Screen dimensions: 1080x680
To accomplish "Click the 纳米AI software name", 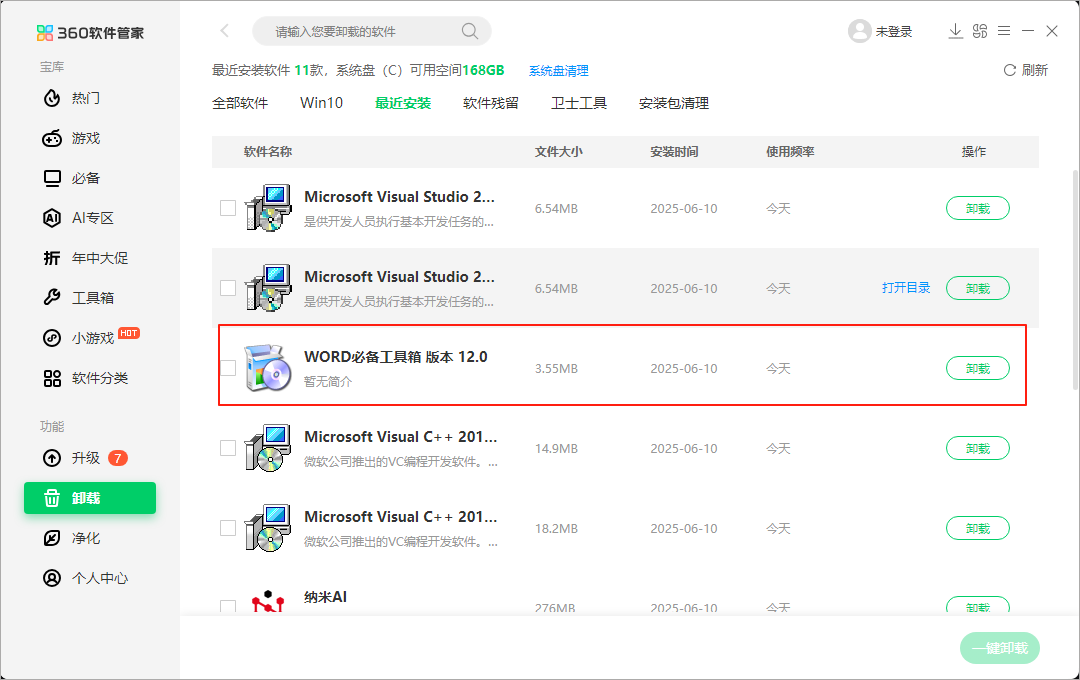I will 325,597.
